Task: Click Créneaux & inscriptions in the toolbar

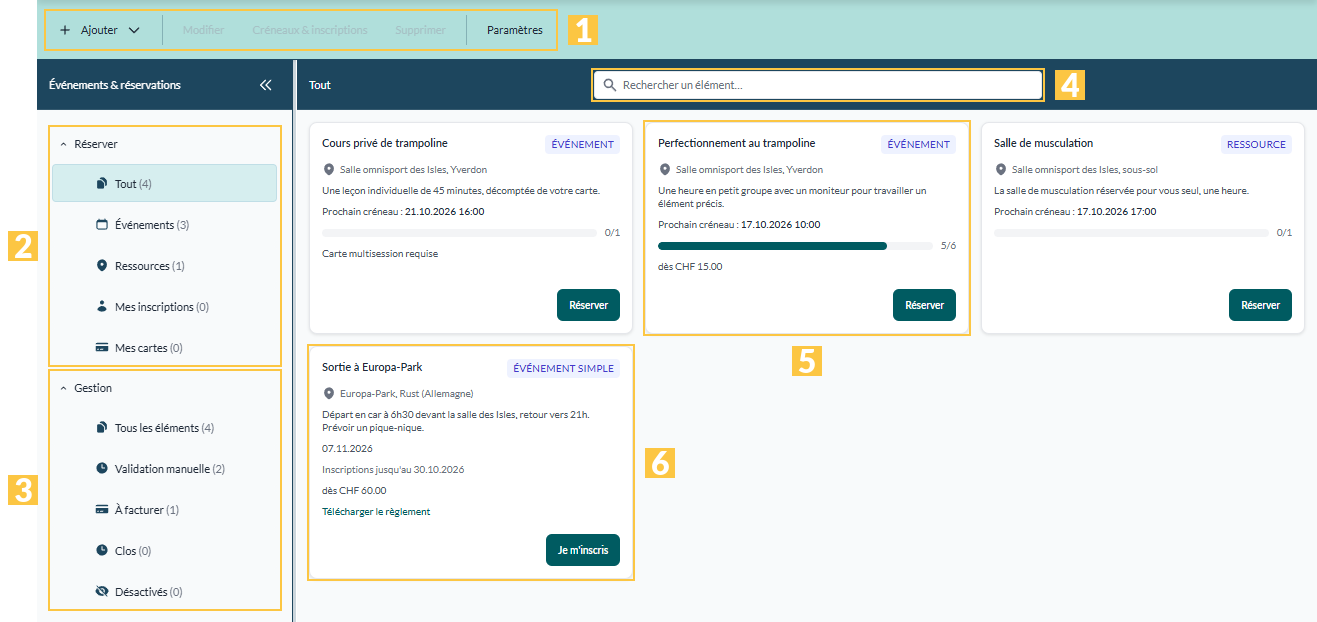Action: [x=310, y=30]
